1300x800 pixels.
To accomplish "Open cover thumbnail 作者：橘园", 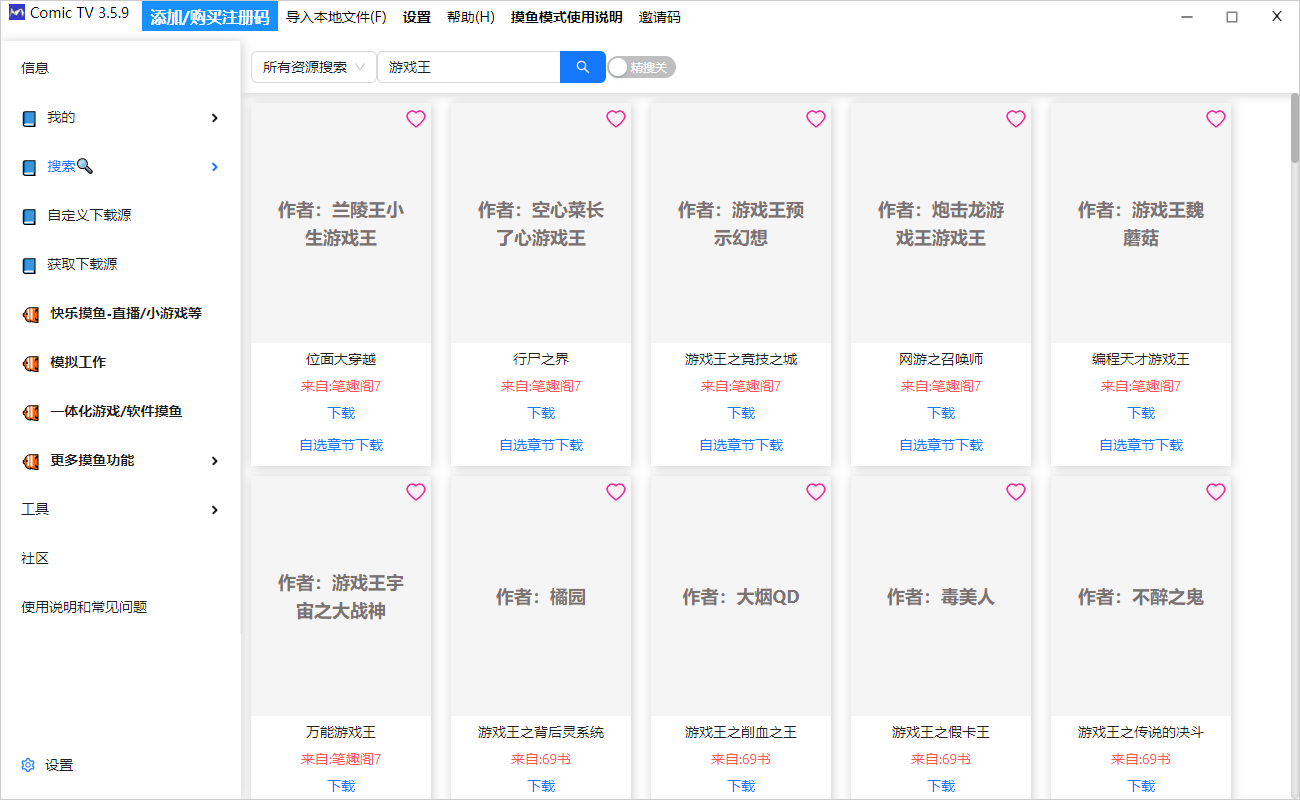I will pos(541,596).
